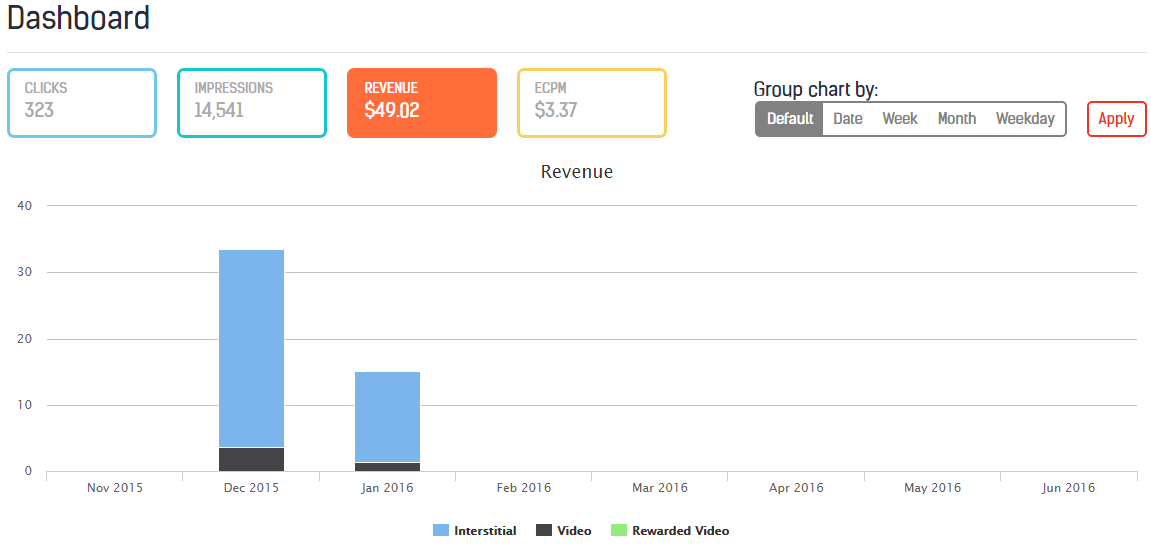Toggle the Video series legend label

[574, 531]
